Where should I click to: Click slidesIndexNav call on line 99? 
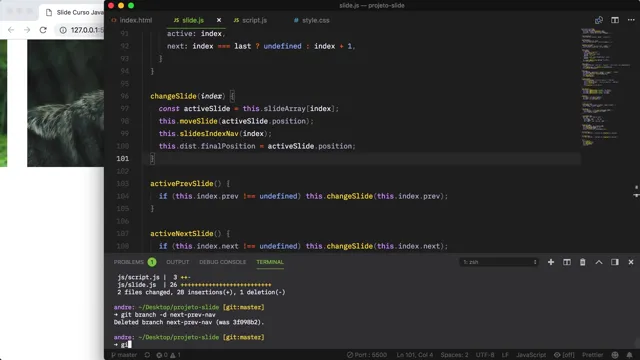click(x=209, y=133)
